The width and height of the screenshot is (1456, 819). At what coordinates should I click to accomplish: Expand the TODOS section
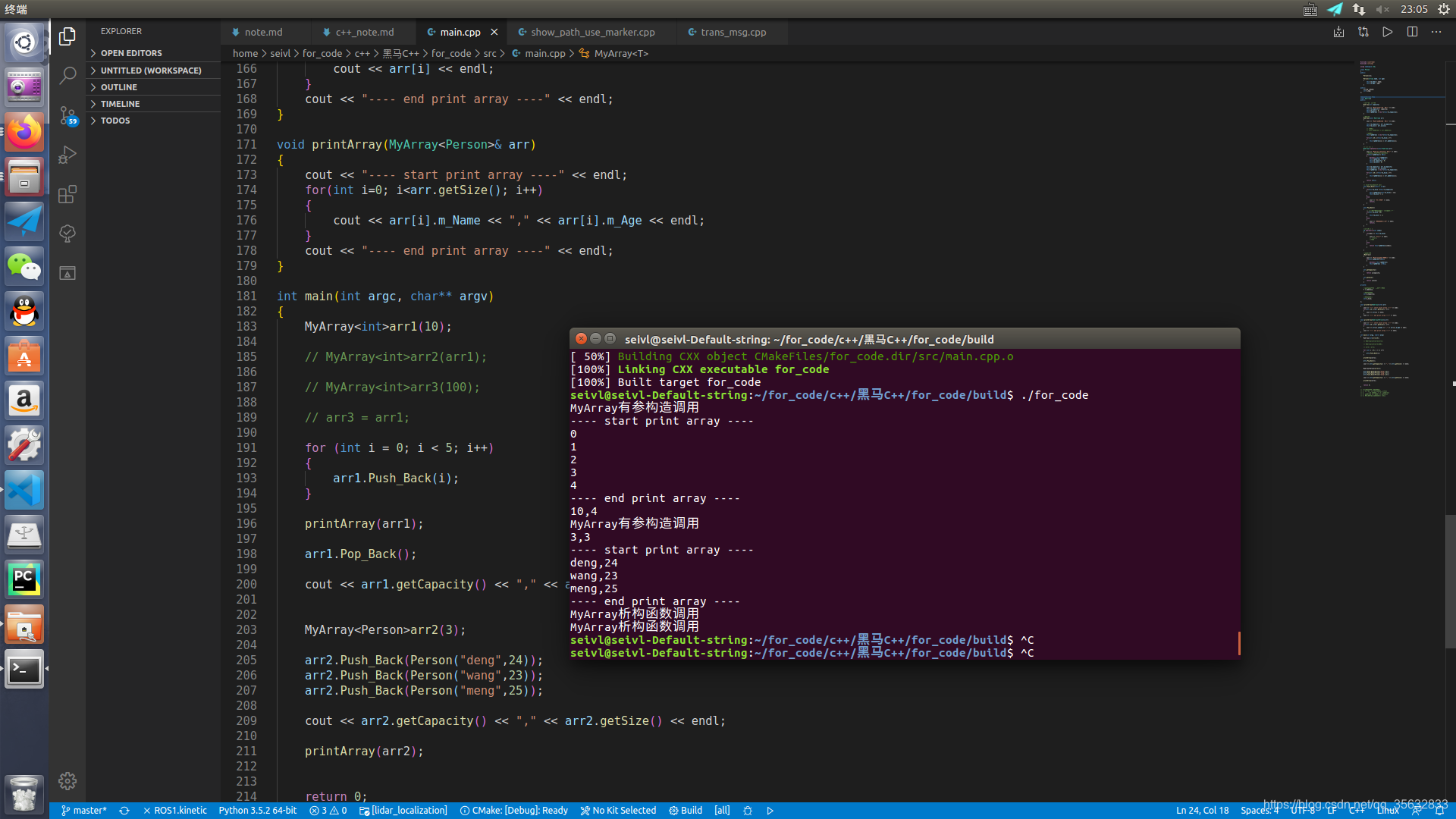[153, 121]
